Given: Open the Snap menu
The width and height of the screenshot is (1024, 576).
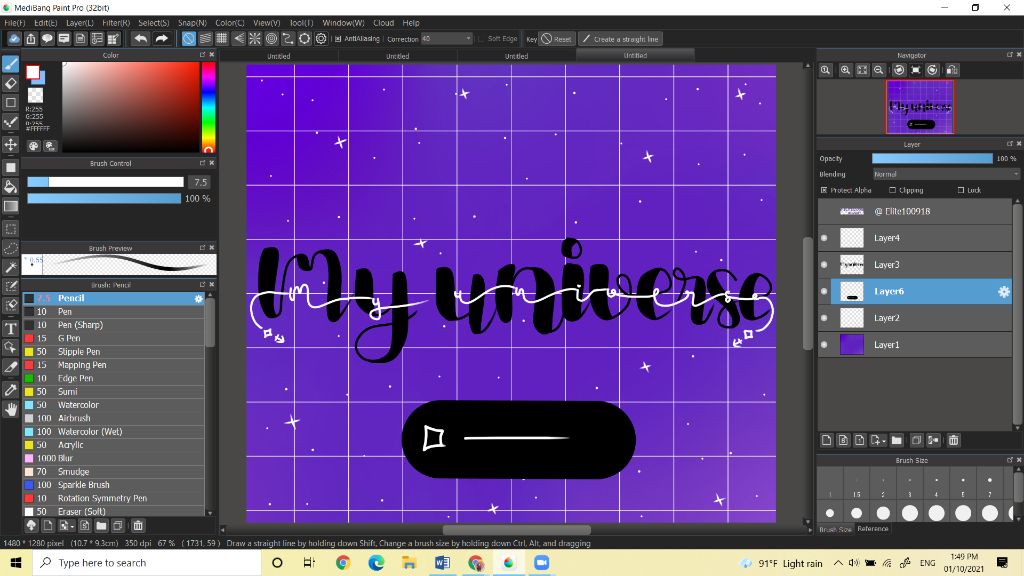Looking at the screenshot, I should (192, 22).
